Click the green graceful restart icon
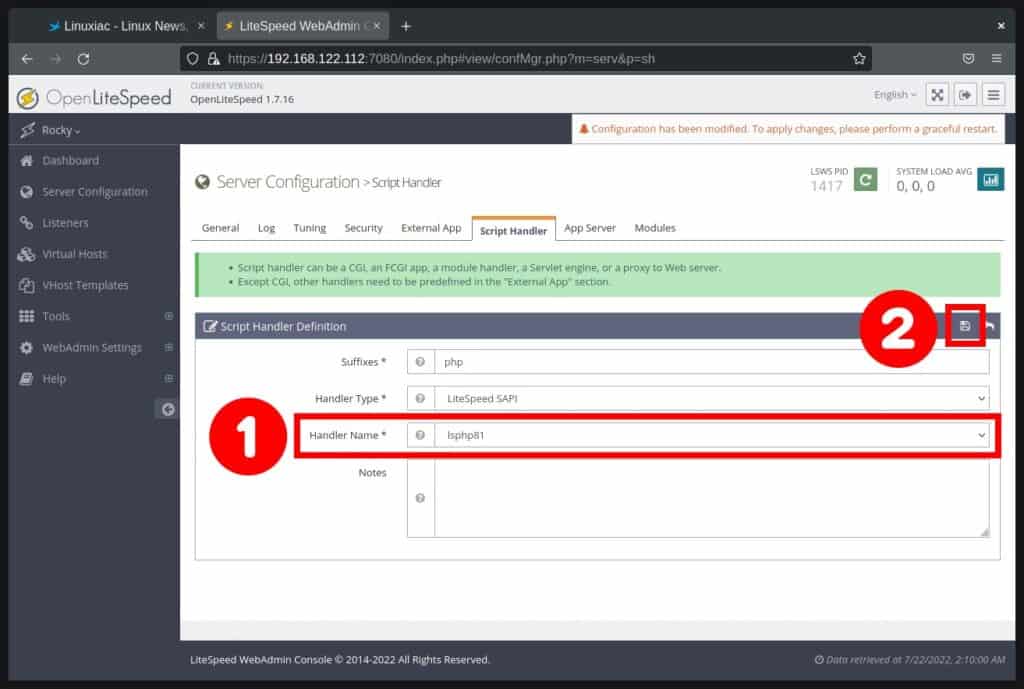 click(x=865, y=180)
